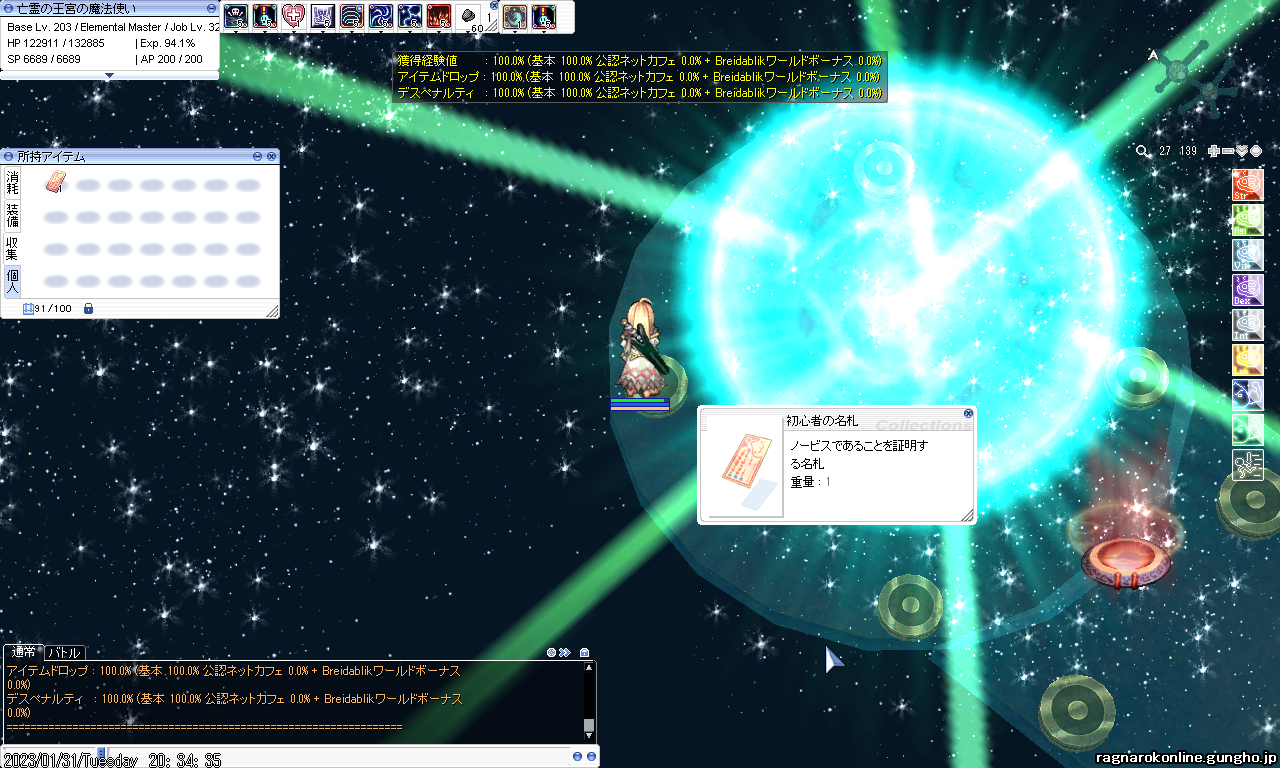Image resolution: width=1280 pixels, height=768 pixels.
Task: Click the round blue button beside chat arrows
Action: click(x=551, y=652)
